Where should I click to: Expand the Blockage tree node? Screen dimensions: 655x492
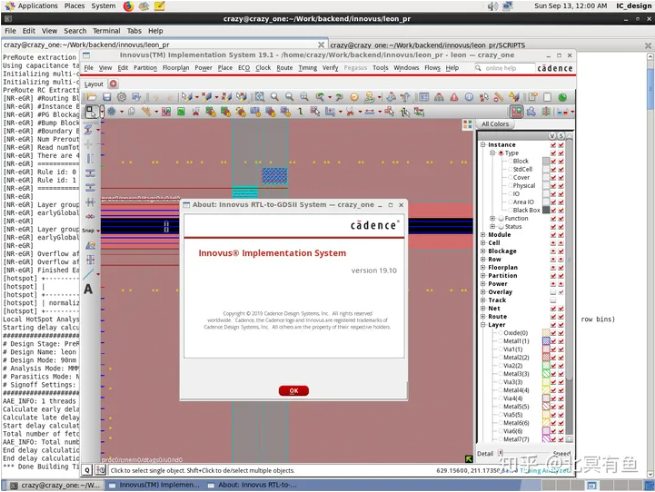[x=483, y=251]
